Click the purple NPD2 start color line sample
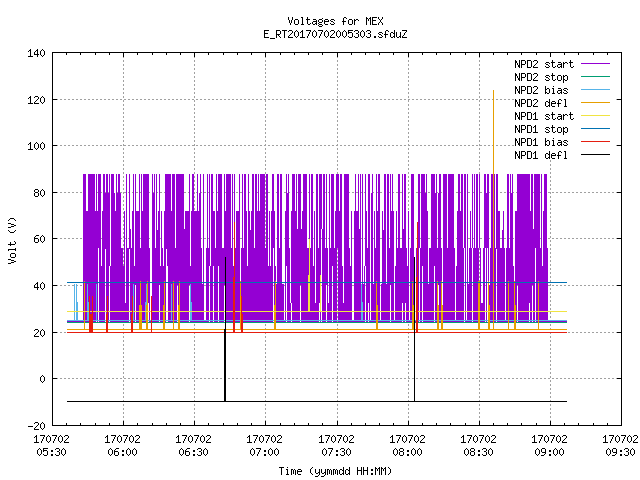640x480 pixels. (596, 64)
